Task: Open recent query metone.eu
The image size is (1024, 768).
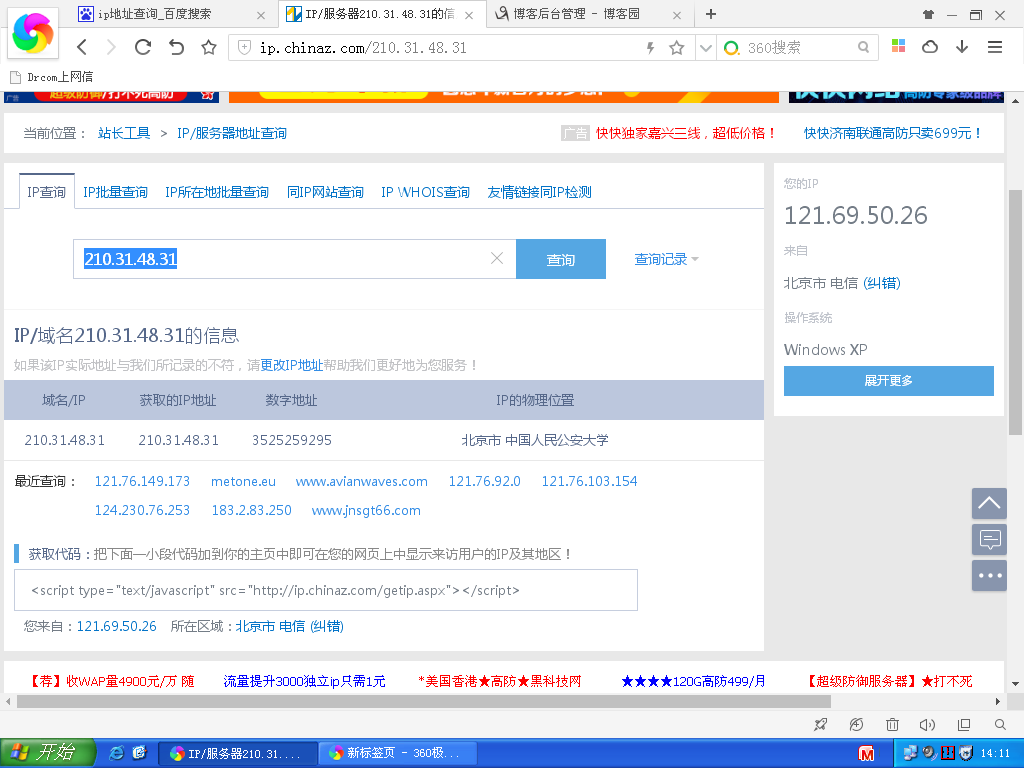Action: click(x=243, y=481)
